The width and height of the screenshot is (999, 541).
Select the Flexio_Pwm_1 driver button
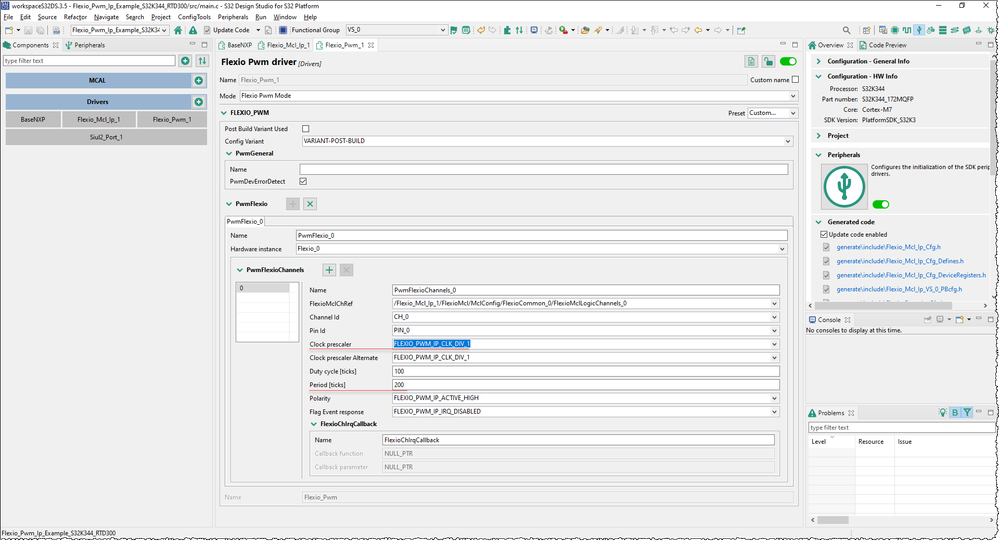pyautogui.click(x=172, y=119)
